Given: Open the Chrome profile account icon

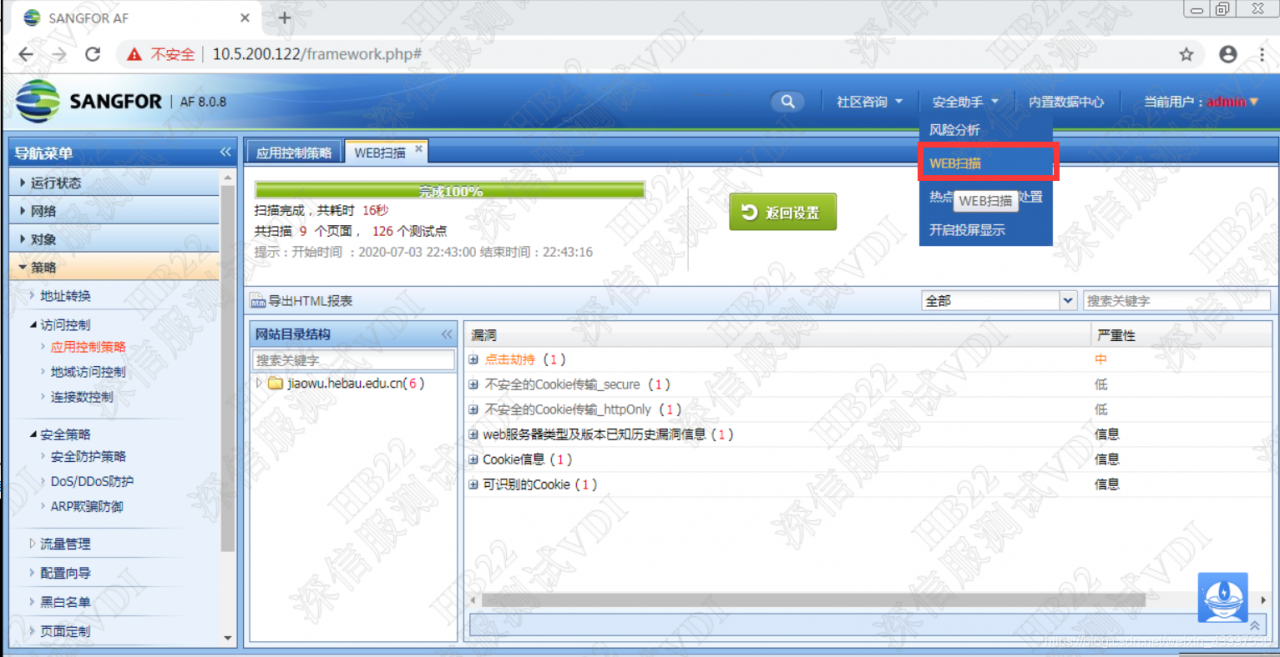Looking at the screenshot, I should point(1228,54).
